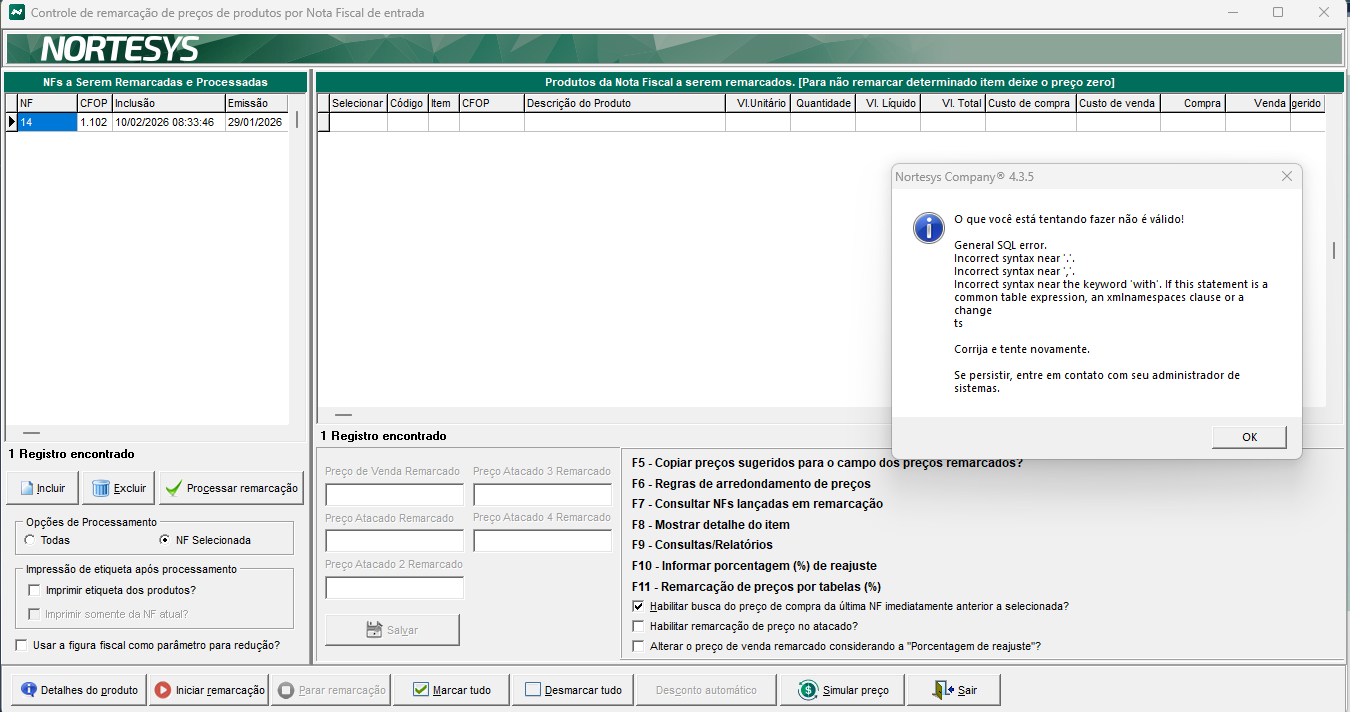Sort by the Inclusão column header
Viewport: 1350px width, 712px height.
[167, 103]
